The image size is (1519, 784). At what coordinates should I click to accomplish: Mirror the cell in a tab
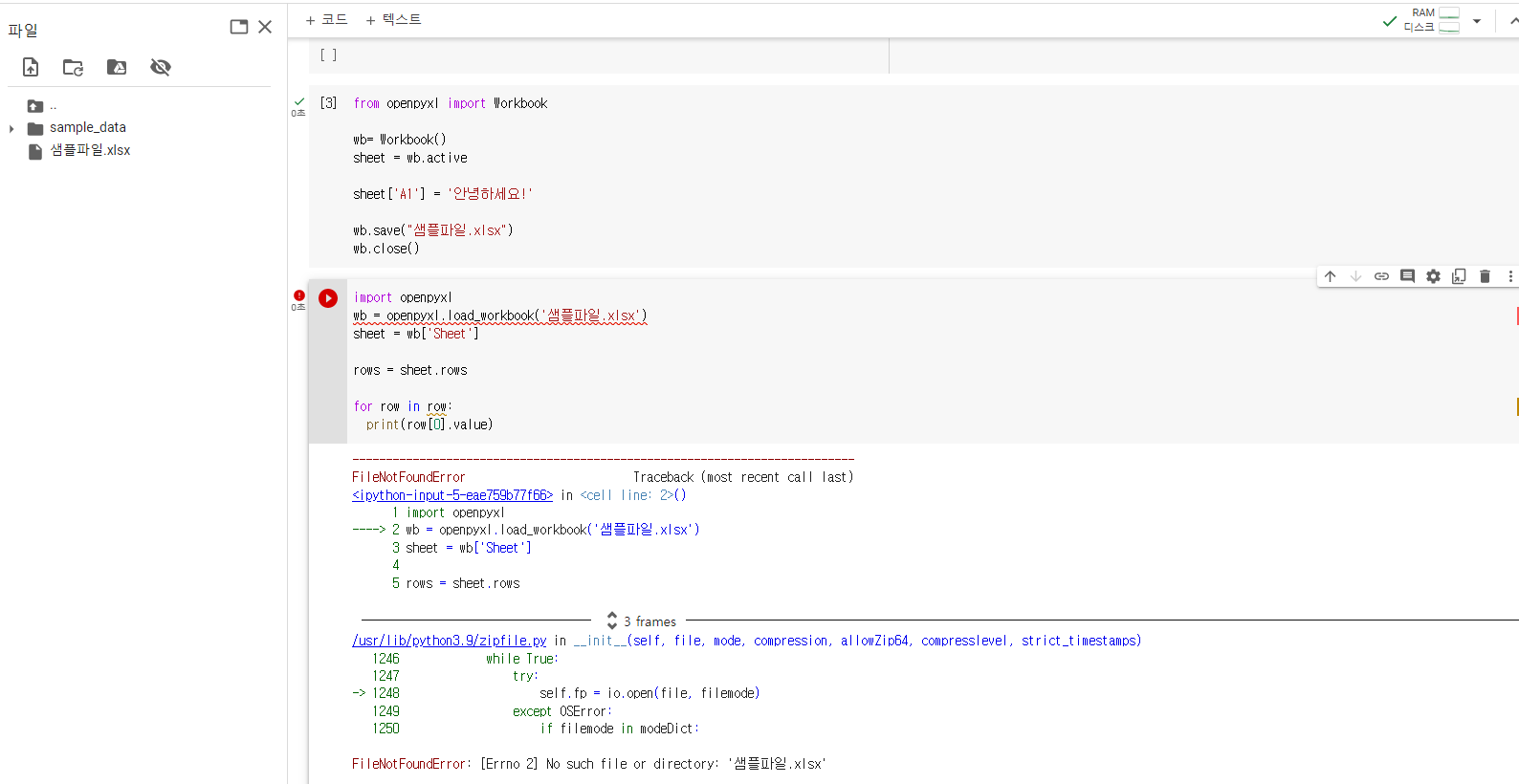click(1459, 276)
